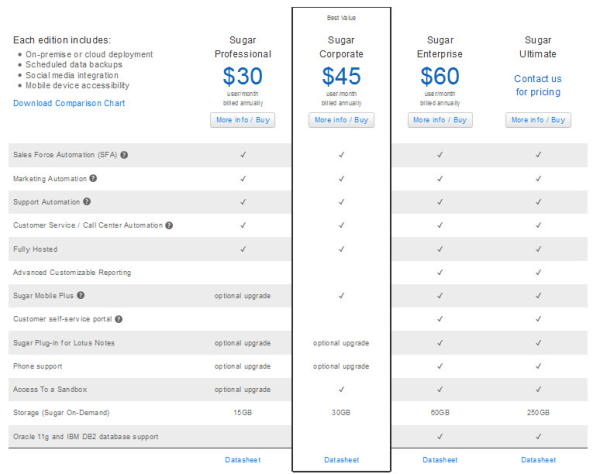Click help icon beside Support Automation
This screenshot has height=474, width=600.
pos(86,202)
